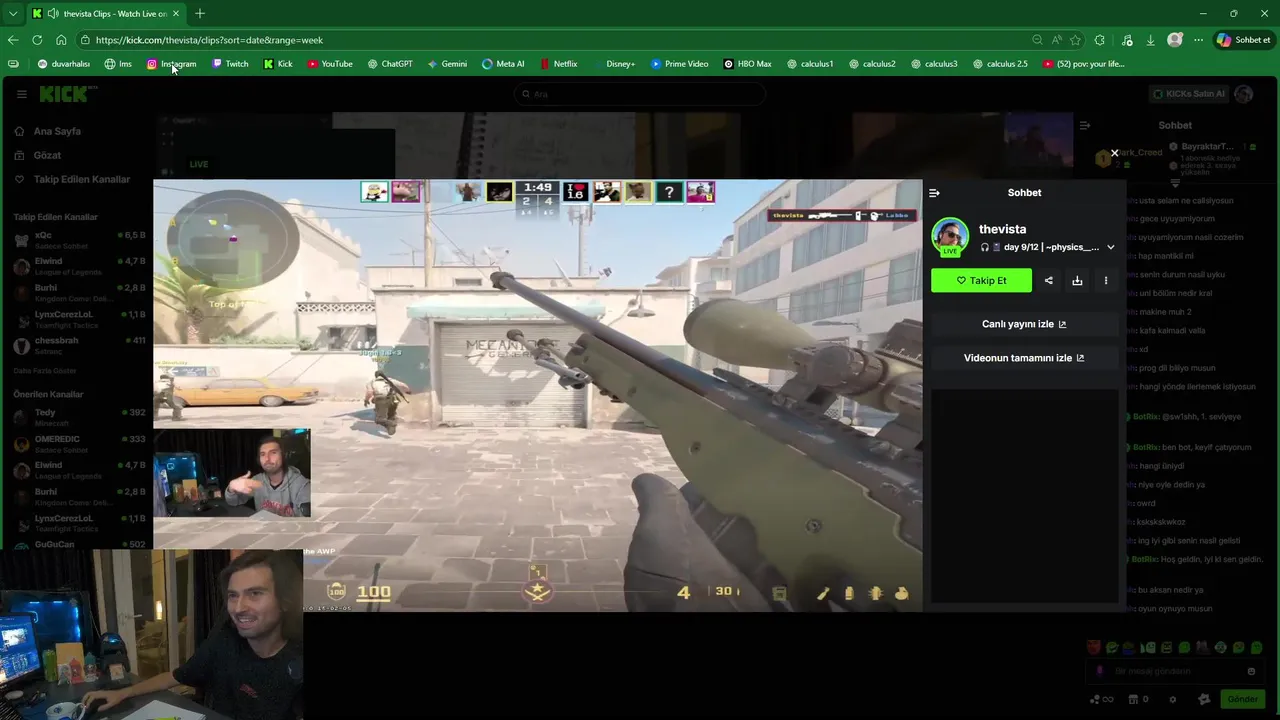Viewport: 1280px width, 720px height.
Task: Open the tab search dropdown arrow
Action: 13,13
